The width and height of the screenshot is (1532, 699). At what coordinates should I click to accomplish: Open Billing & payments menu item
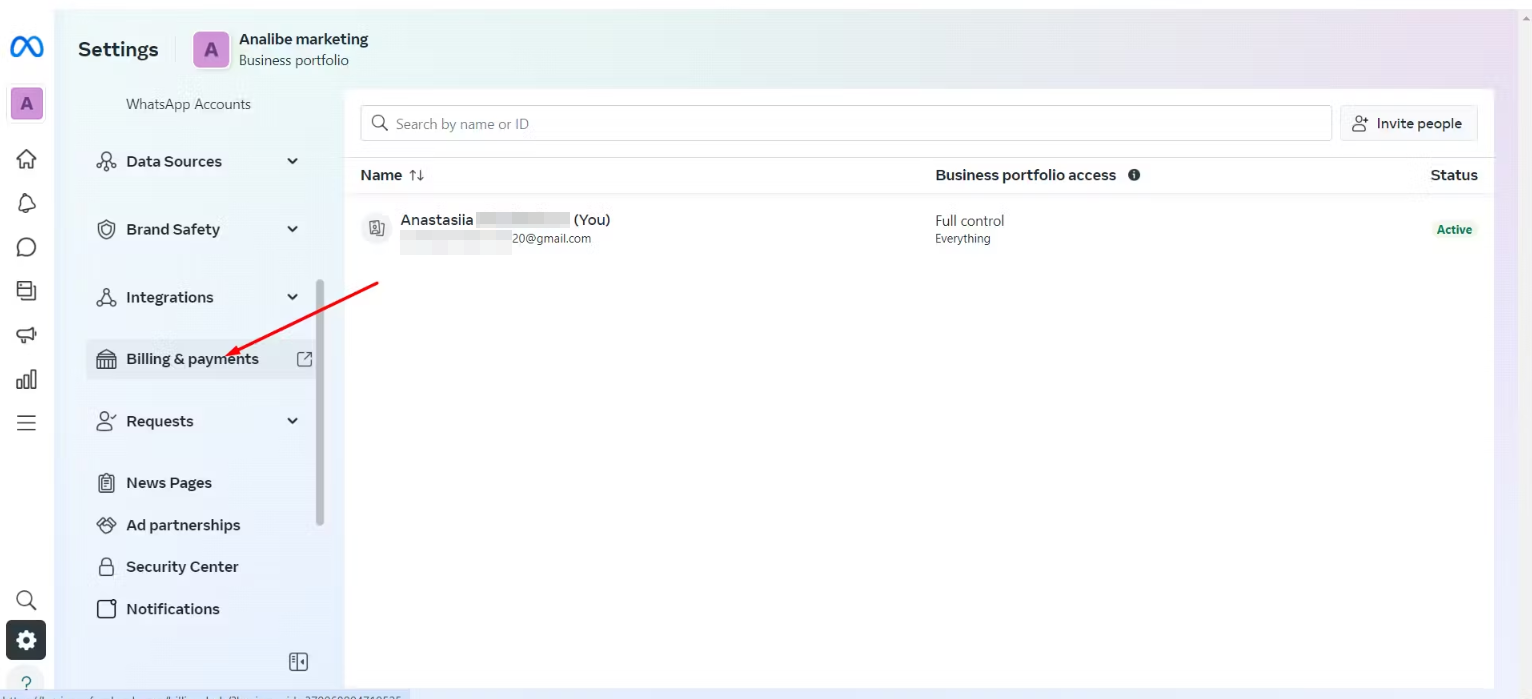click(x=202, y=359)
